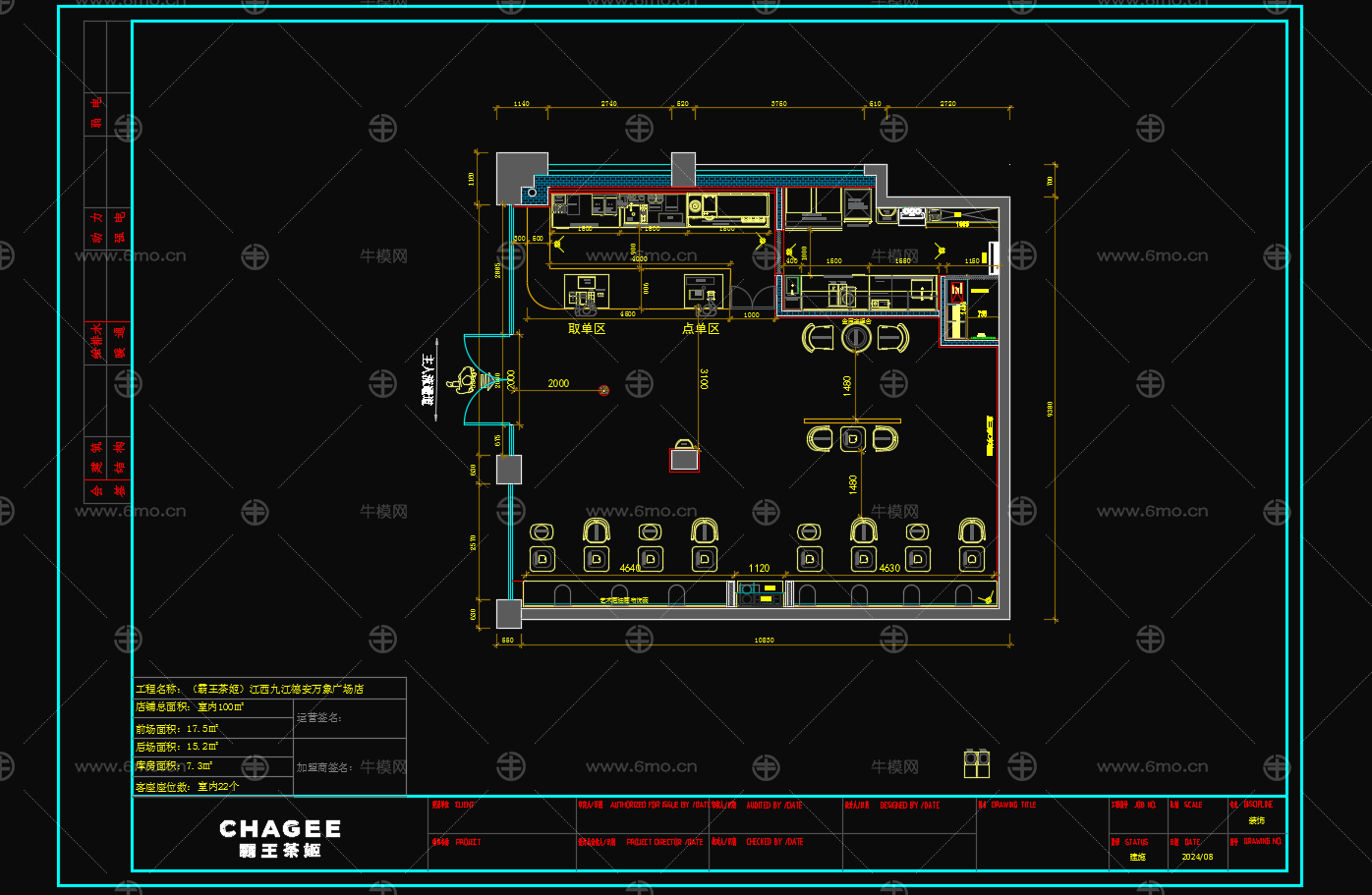Click the CLIENT title block cell
This screenshot has width=1372, height=895.
[x=502, y=815]
